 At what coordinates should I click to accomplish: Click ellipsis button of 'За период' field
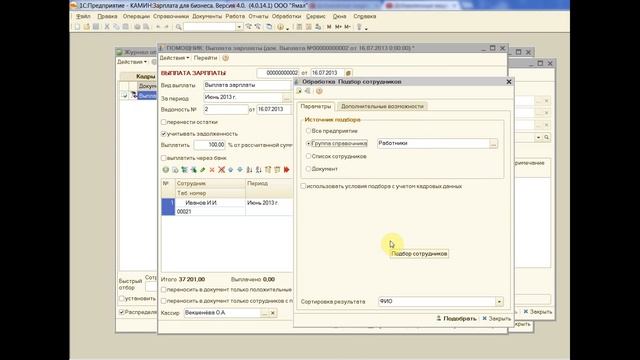coord(287,98)
